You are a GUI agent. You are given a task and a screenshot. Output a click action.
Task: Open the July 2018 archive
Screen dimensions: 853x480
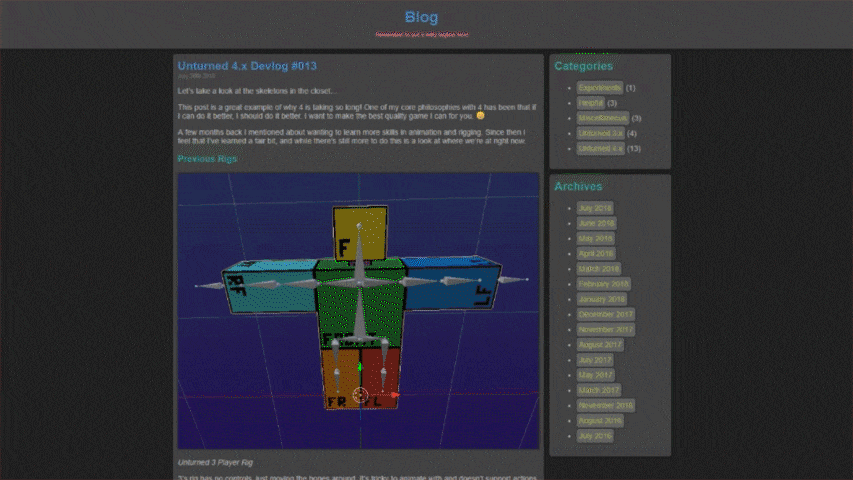coord(595,208)
